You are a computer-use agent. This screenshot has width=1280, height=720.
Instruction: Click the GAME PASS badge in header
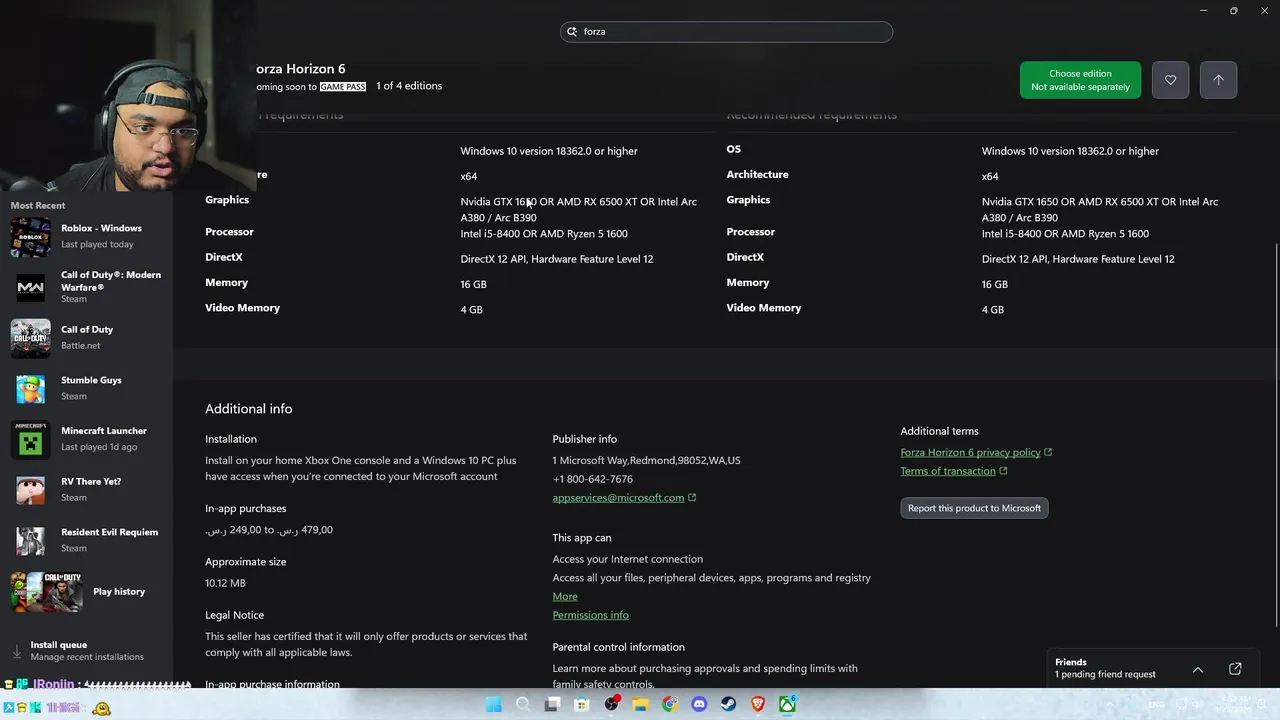tap(343, 87)
